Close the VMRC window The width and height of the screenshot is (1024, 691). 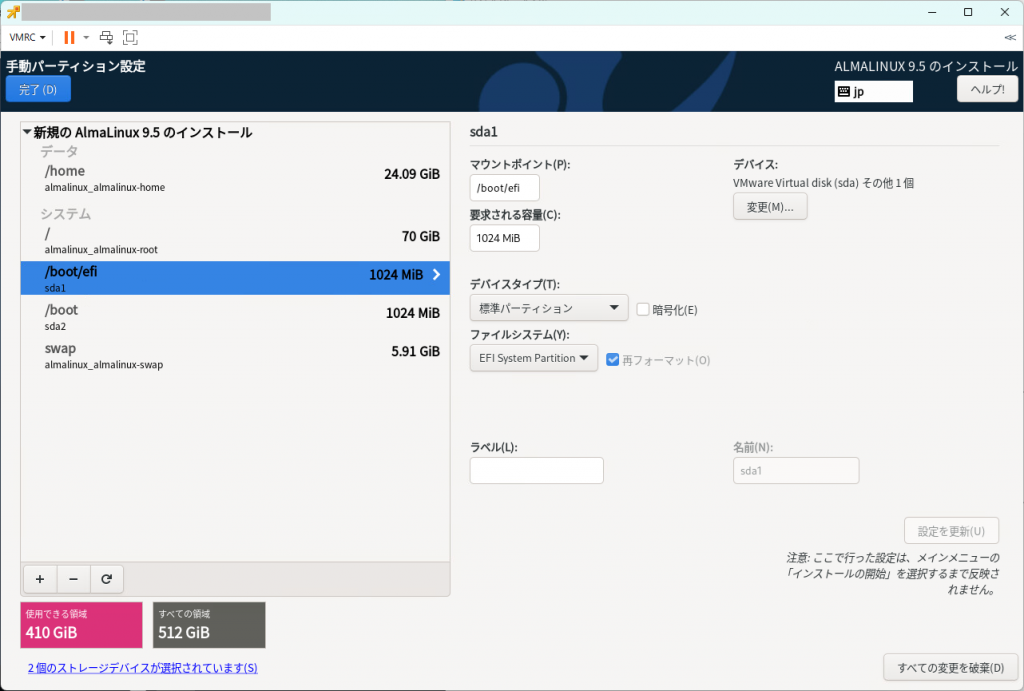pos(1004,12)
